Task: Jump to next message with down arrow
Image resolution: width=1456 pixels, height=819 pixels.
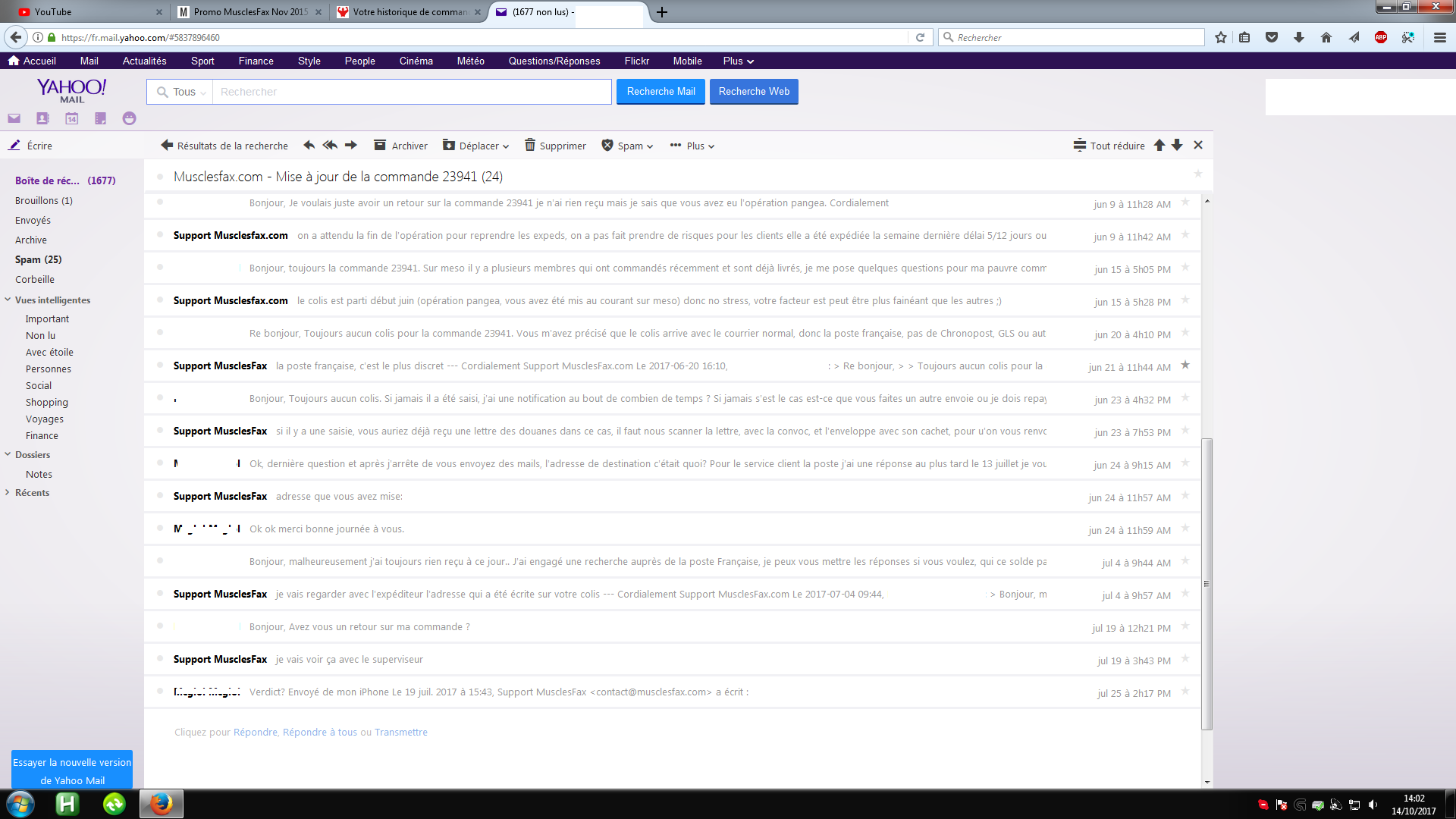Action: (1177, 146)
